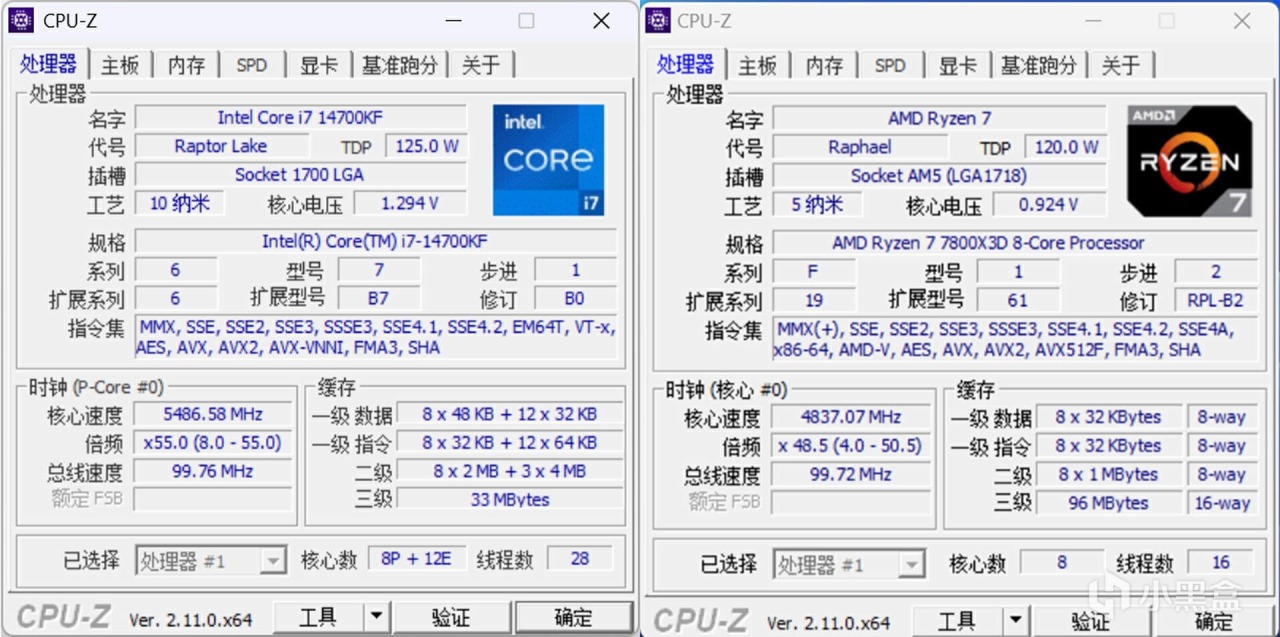1280x637 pixels.
Task: Click 1.294 V core voltage value
Action: pos(410,204)
